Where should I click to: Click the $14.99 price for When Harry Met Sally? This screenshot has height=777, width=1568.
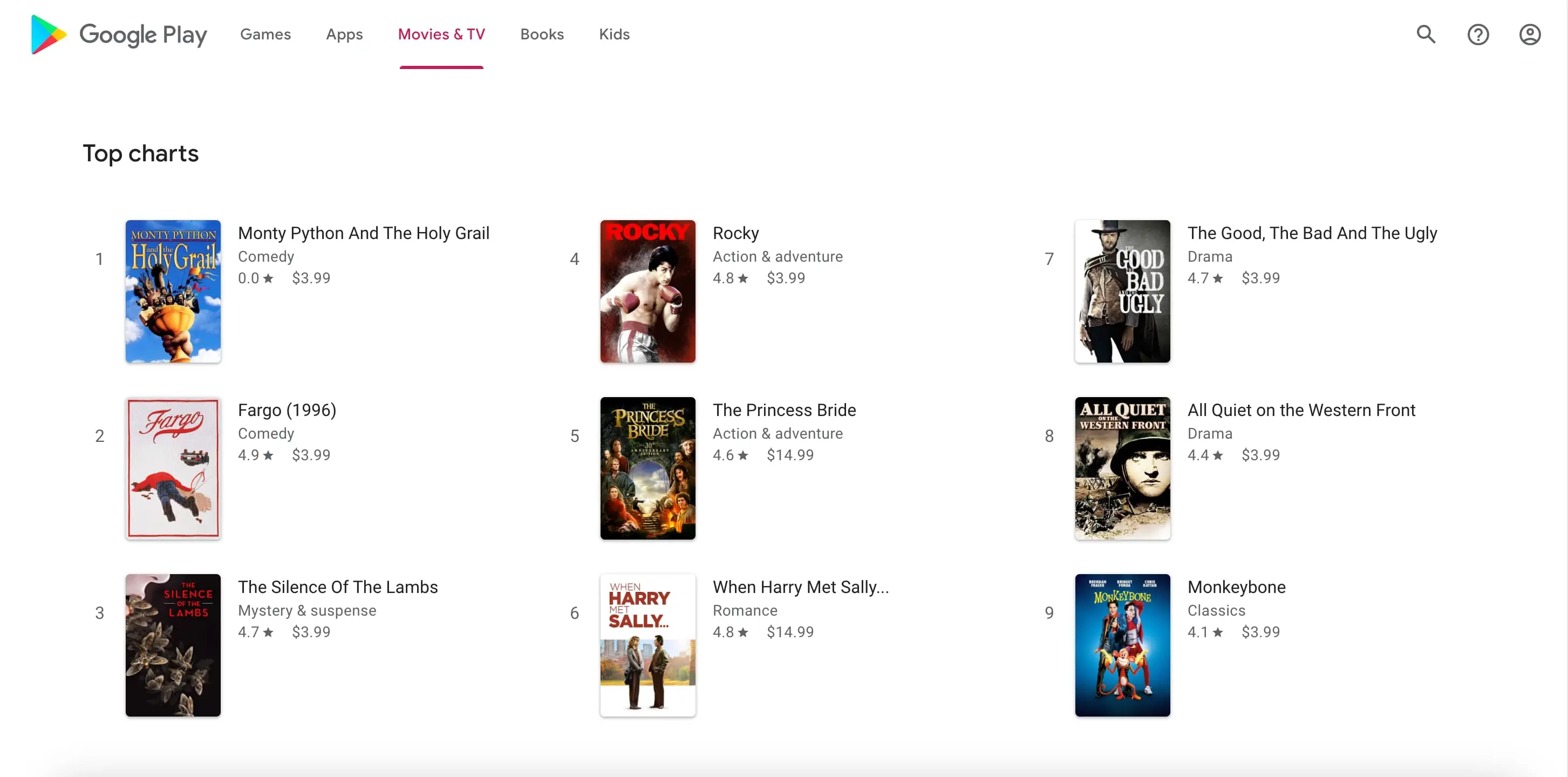pos(790,632)
